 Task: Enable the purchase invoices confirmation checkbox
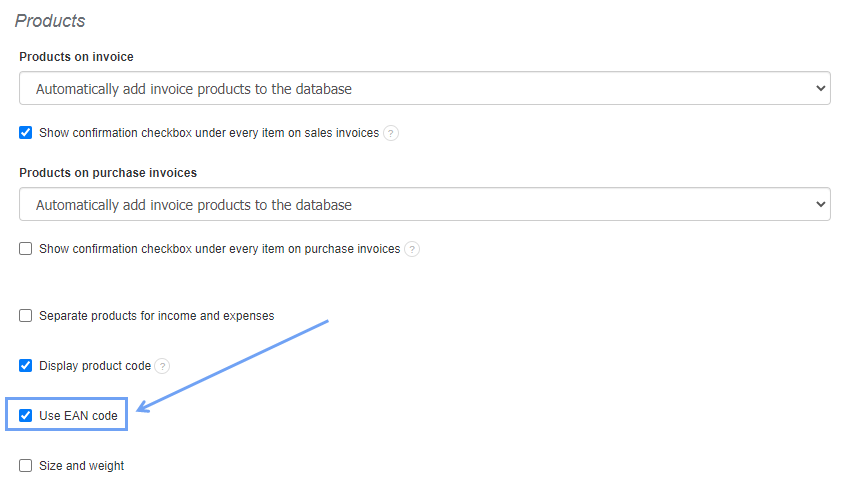[26, 249]
